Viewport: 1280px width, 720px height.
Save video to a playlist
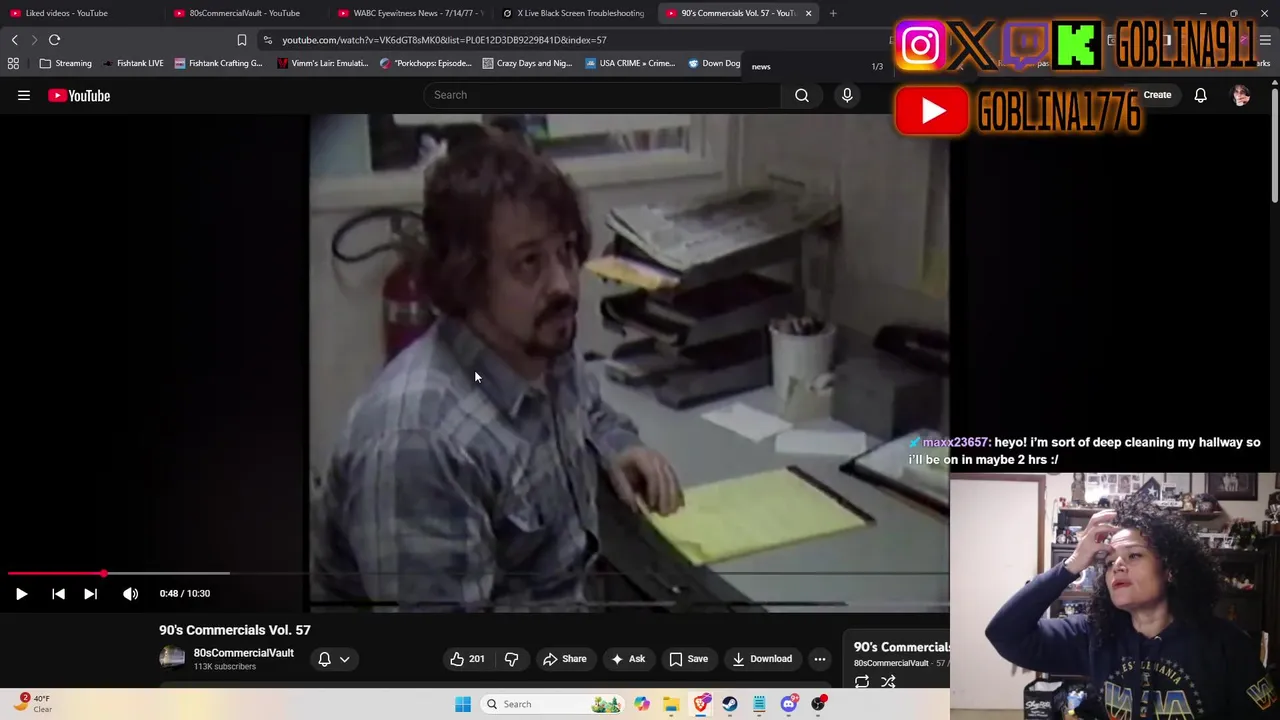688,659
